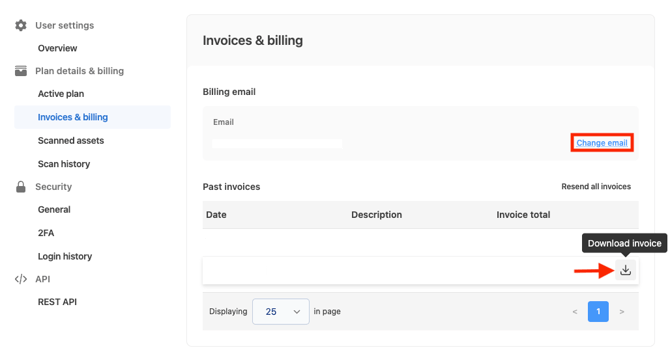The width and height of the screenshot is (670, 361).
Task: Go to the next page arrow
Action: [x=622, y=311]
